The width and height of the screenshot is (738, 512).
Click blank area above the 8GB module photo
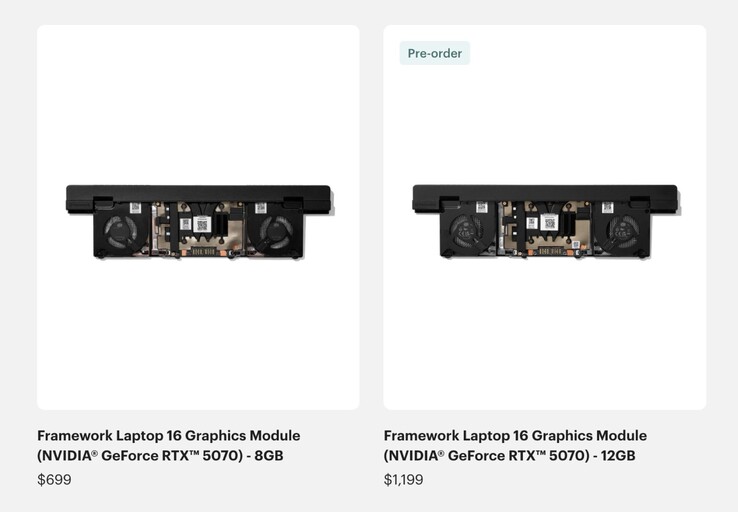pos(198,104)
